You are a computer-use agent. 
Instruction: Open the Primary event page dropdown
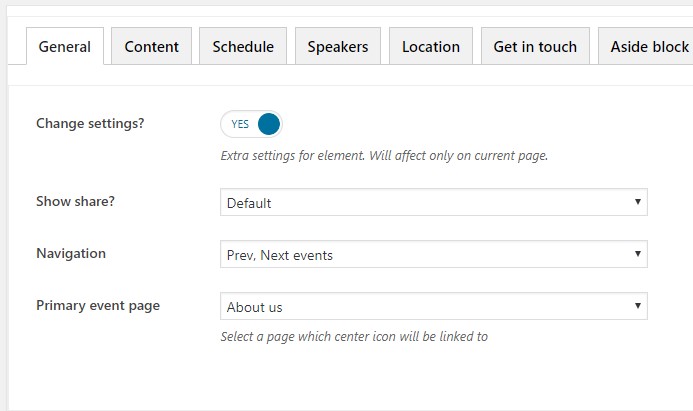(433, 307)
